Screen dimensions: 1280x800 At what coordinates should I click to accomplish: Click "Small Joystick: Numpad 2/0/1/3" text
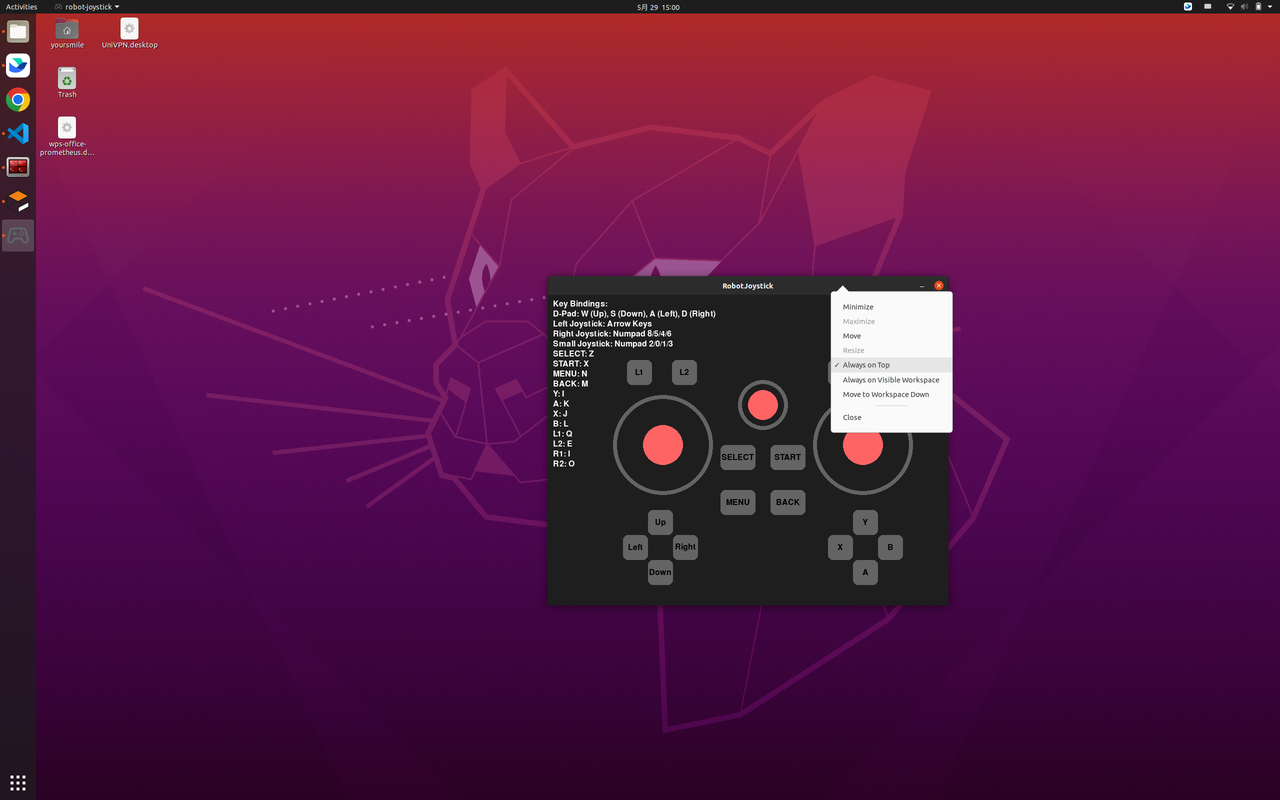613,344
